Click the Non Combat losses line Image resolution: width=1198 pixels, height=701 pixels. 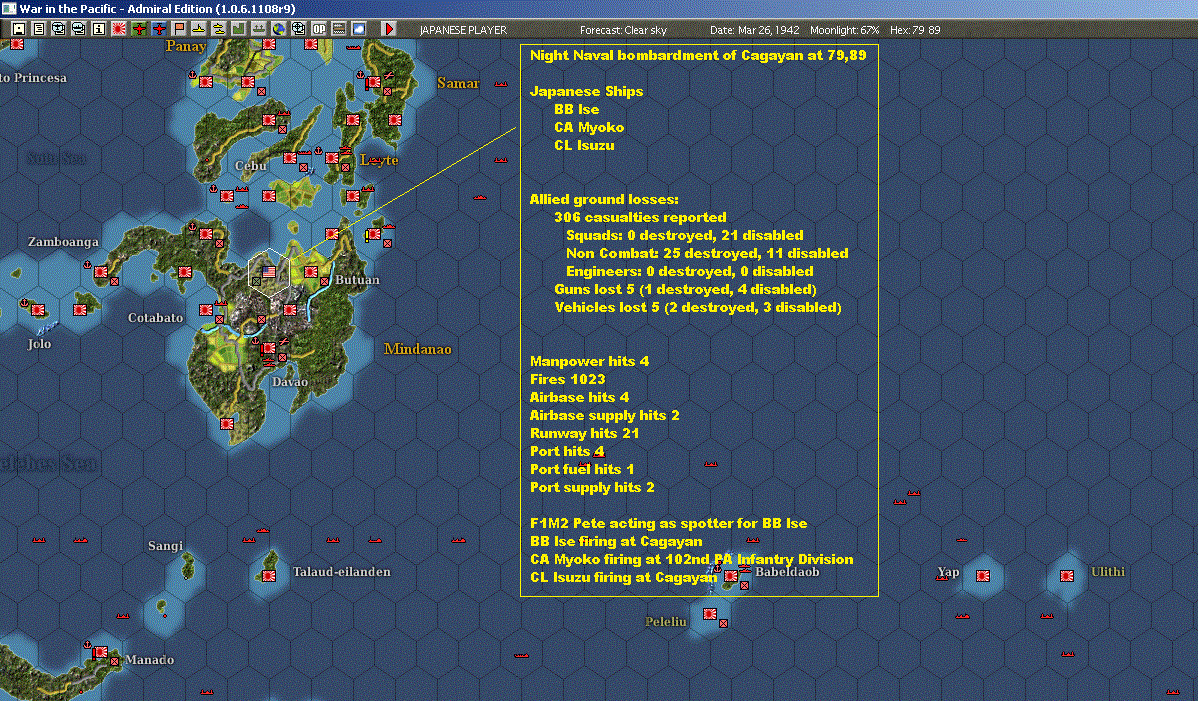pos(707,253)
